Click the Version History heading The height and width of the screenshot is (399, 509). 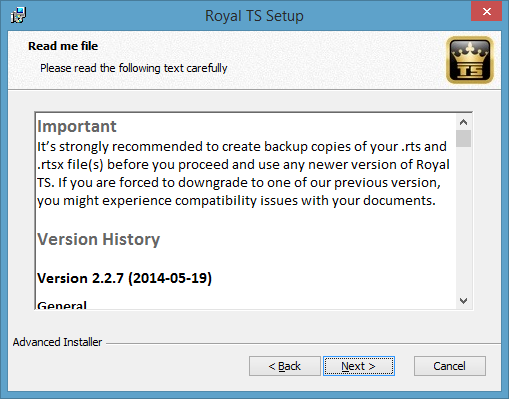tap(98, 239)
